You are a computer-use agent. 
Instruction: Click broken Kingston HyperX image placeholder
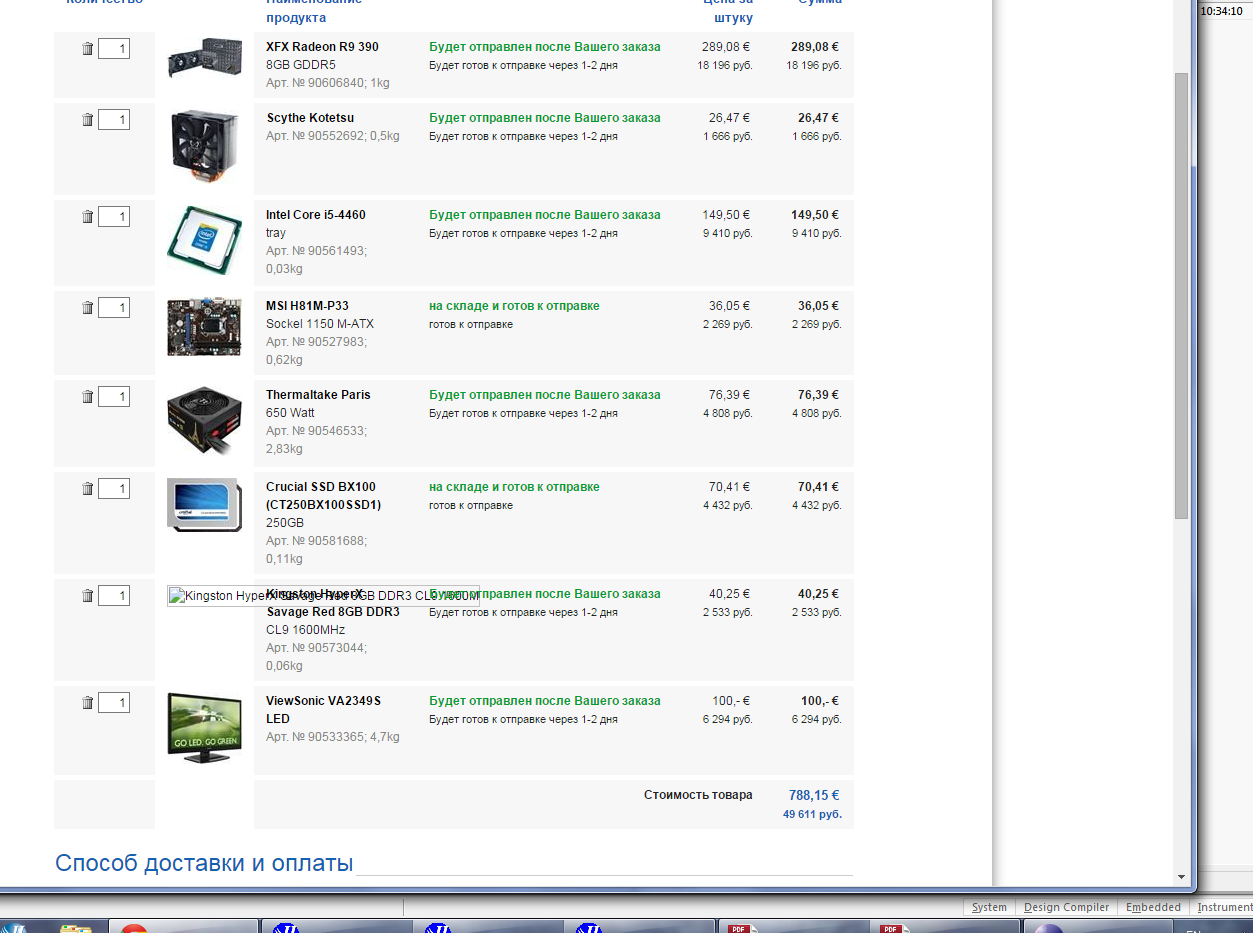[x=323, y=596]
